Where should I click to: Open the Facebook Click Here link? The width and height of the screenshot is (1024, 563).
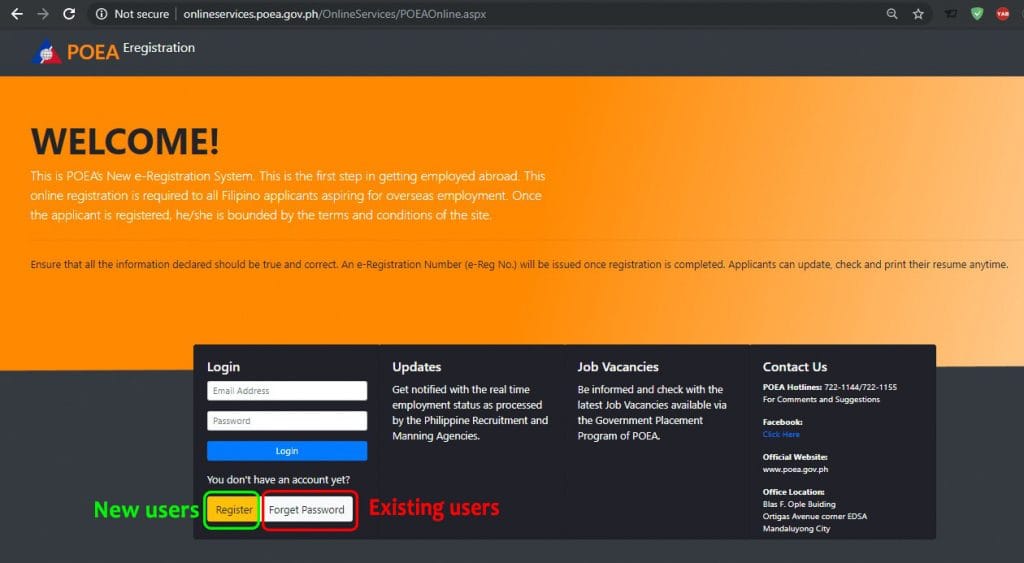781,434
